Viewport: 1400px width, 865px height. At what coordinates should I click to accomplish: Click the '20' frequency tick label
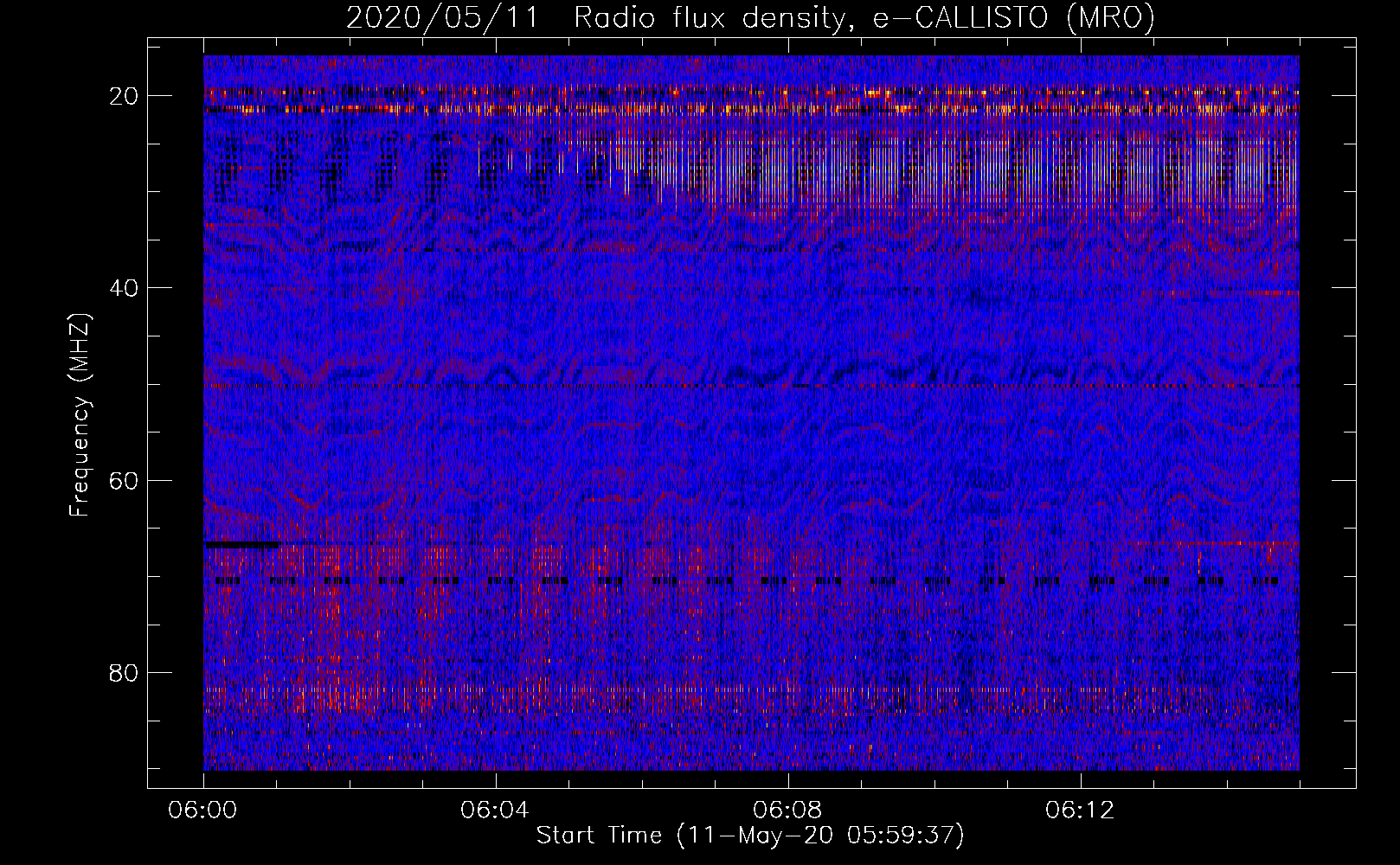coord(125,96)
